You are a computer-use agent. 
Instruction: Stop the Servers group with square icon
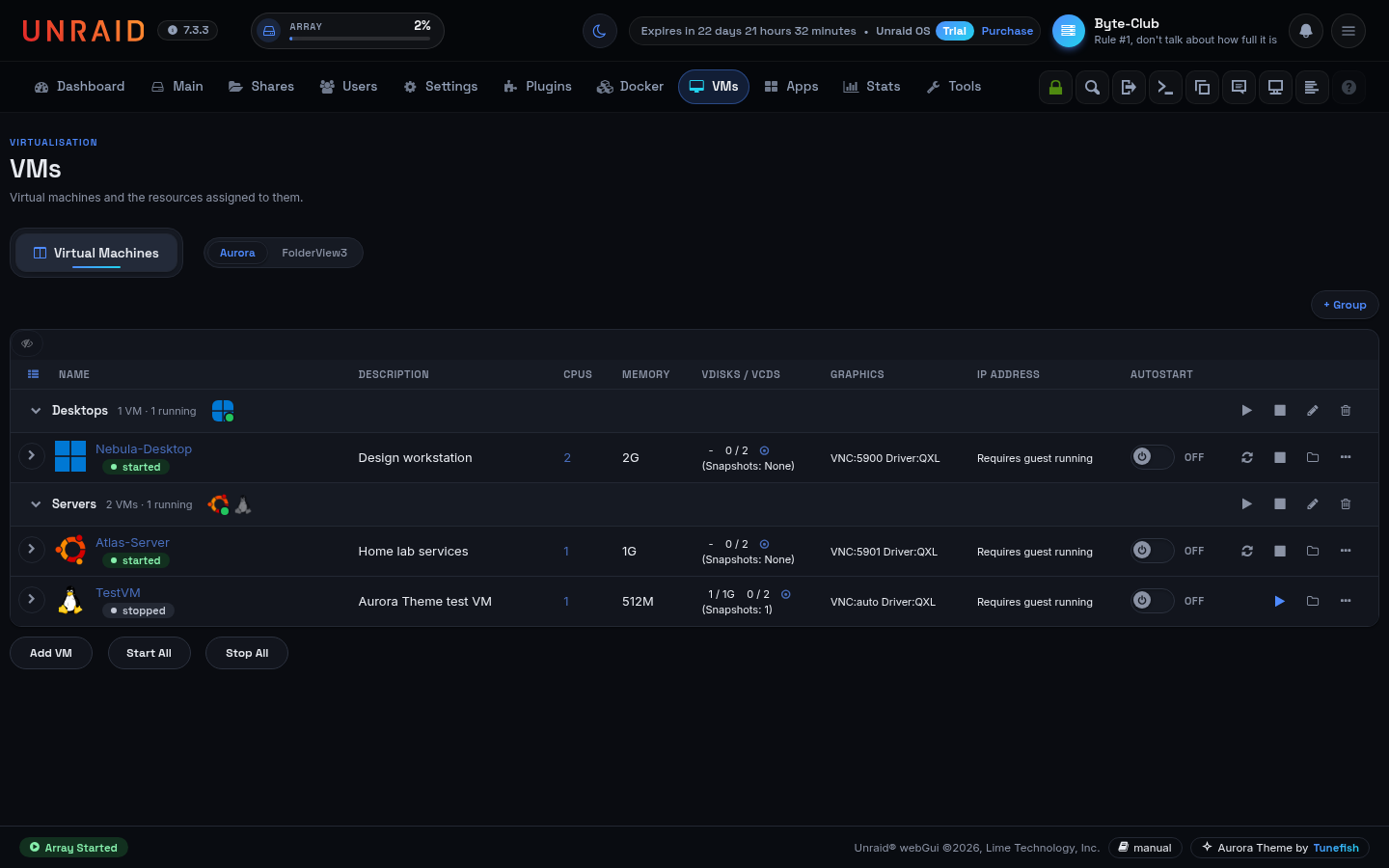click(x=1280, y=504)
